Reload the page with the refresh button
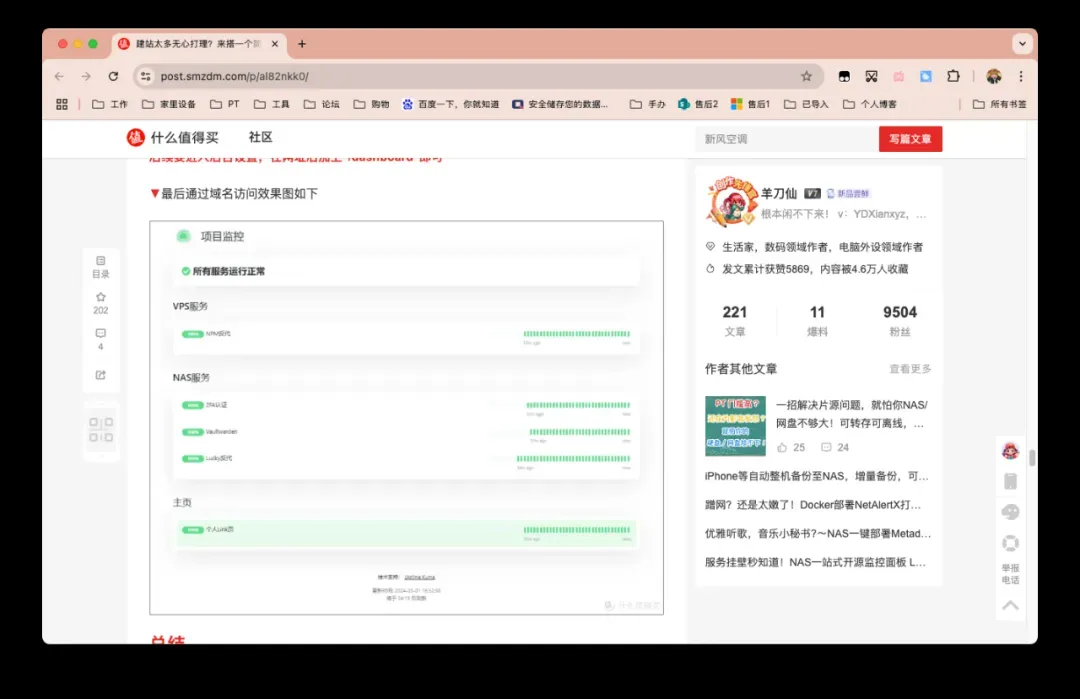This screenshot has width=1080, height=699. click(x=113, y=76)
